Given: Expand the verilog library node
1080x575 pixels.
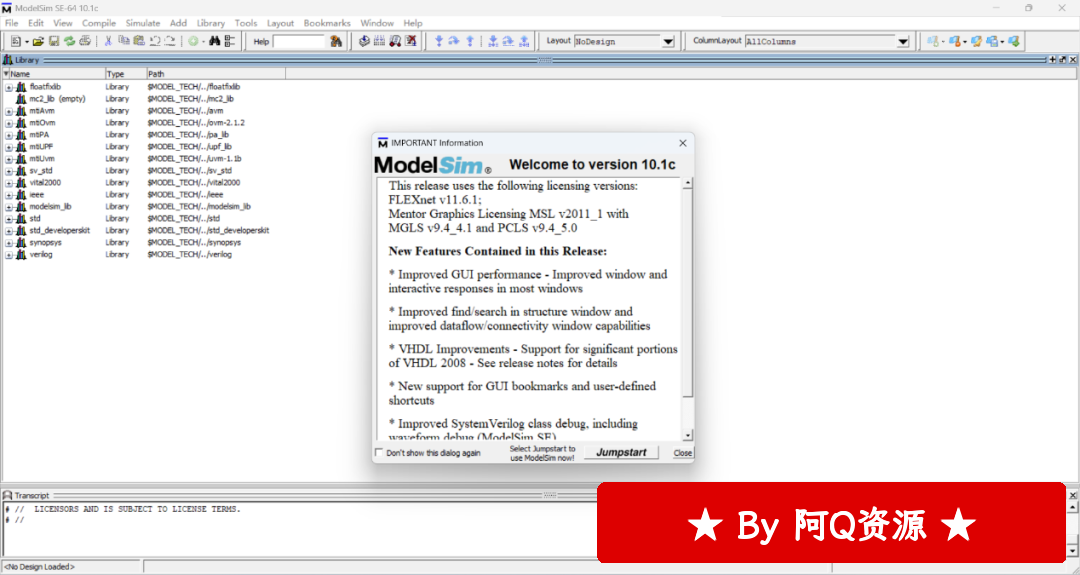Looking at the screenshot, I should point(9,255).
